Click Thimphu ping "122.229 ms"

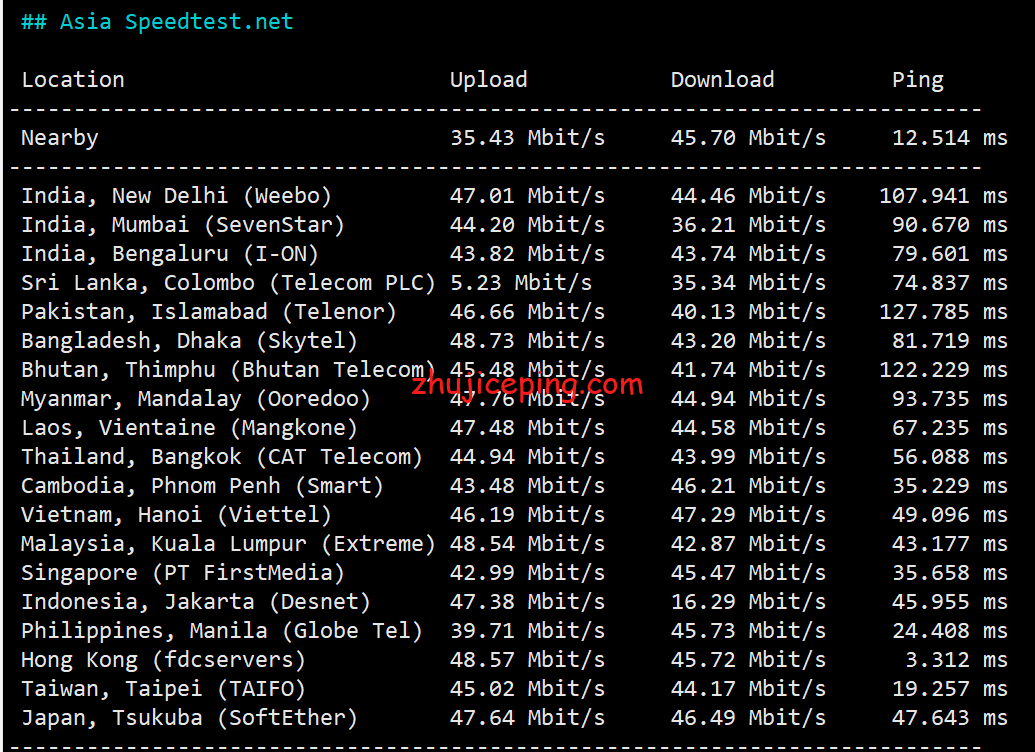943,370
